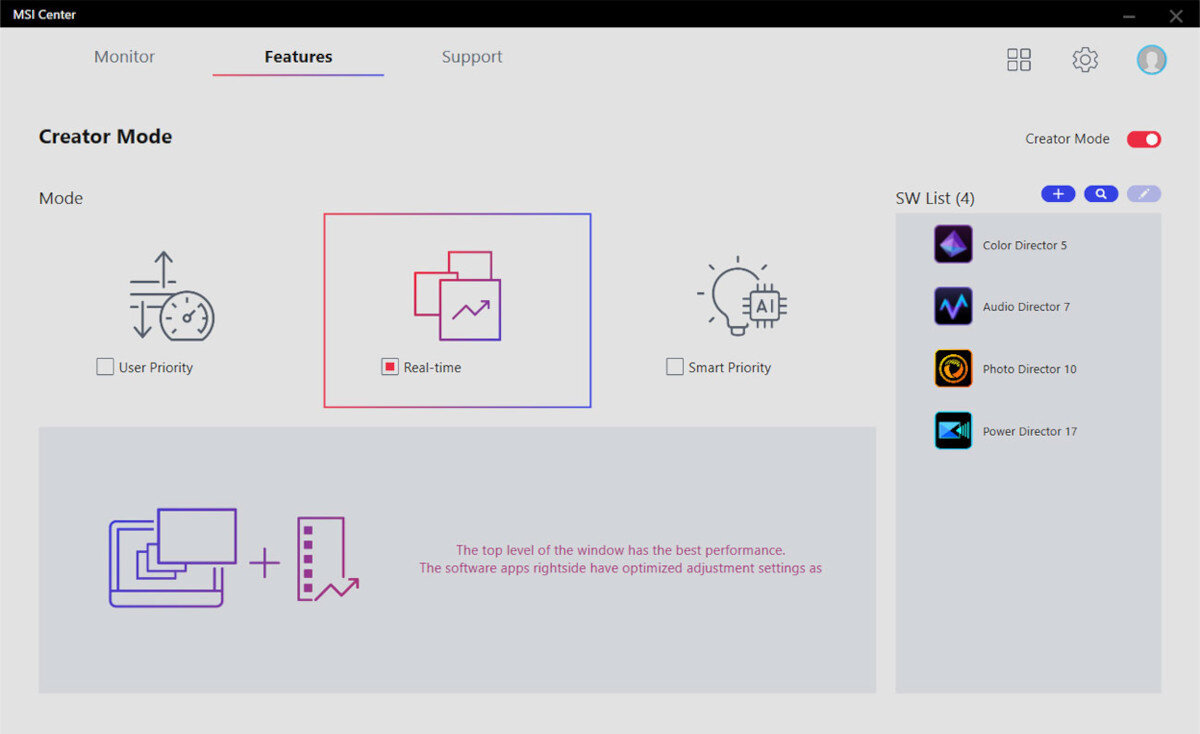Enable the Smart Priority checkbox
The height and width of the screenshot is (734, 1200).
(675, 367)
